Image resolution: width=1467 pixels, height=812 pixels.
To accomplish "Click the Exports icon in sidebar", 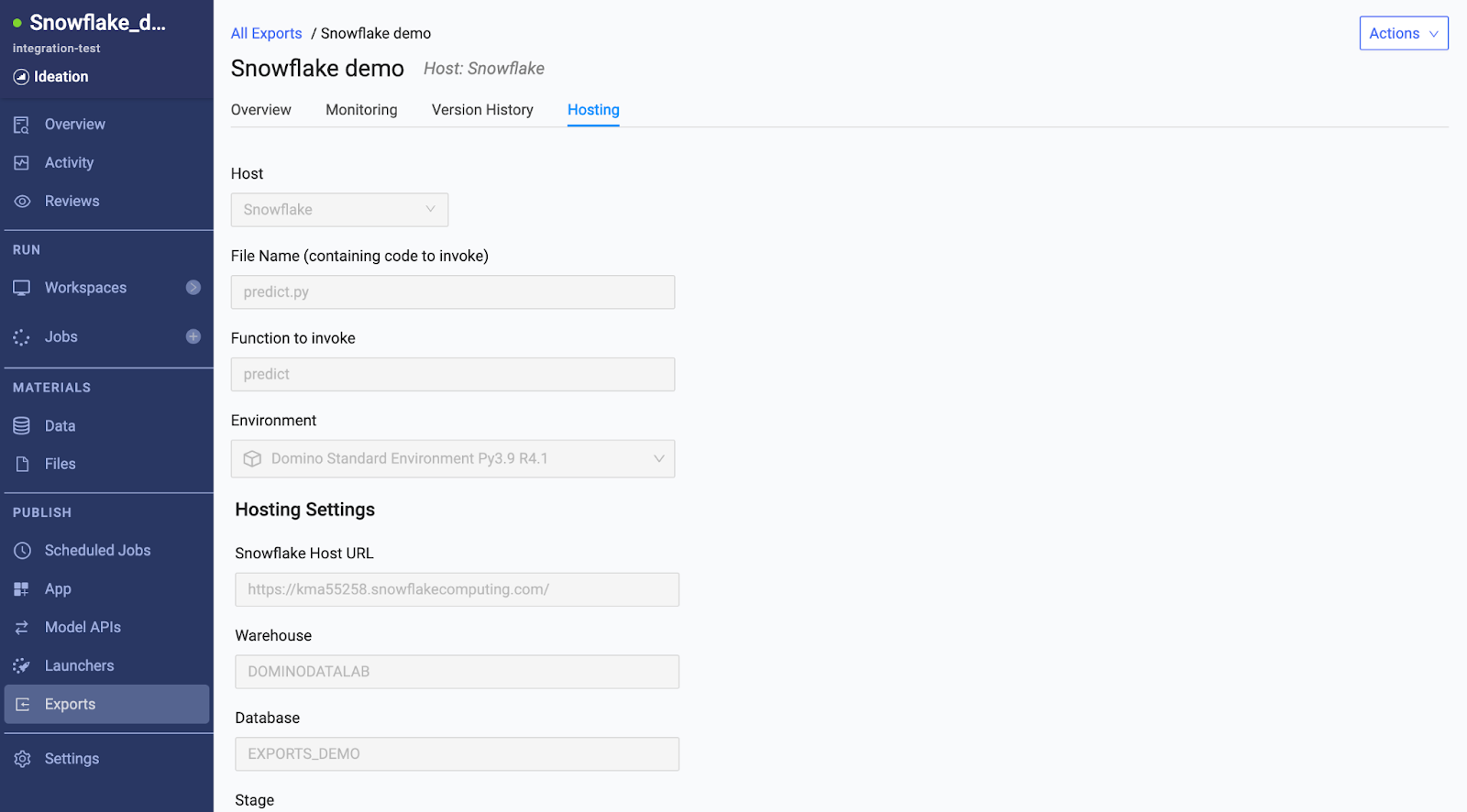I will [x=23, y=705].
